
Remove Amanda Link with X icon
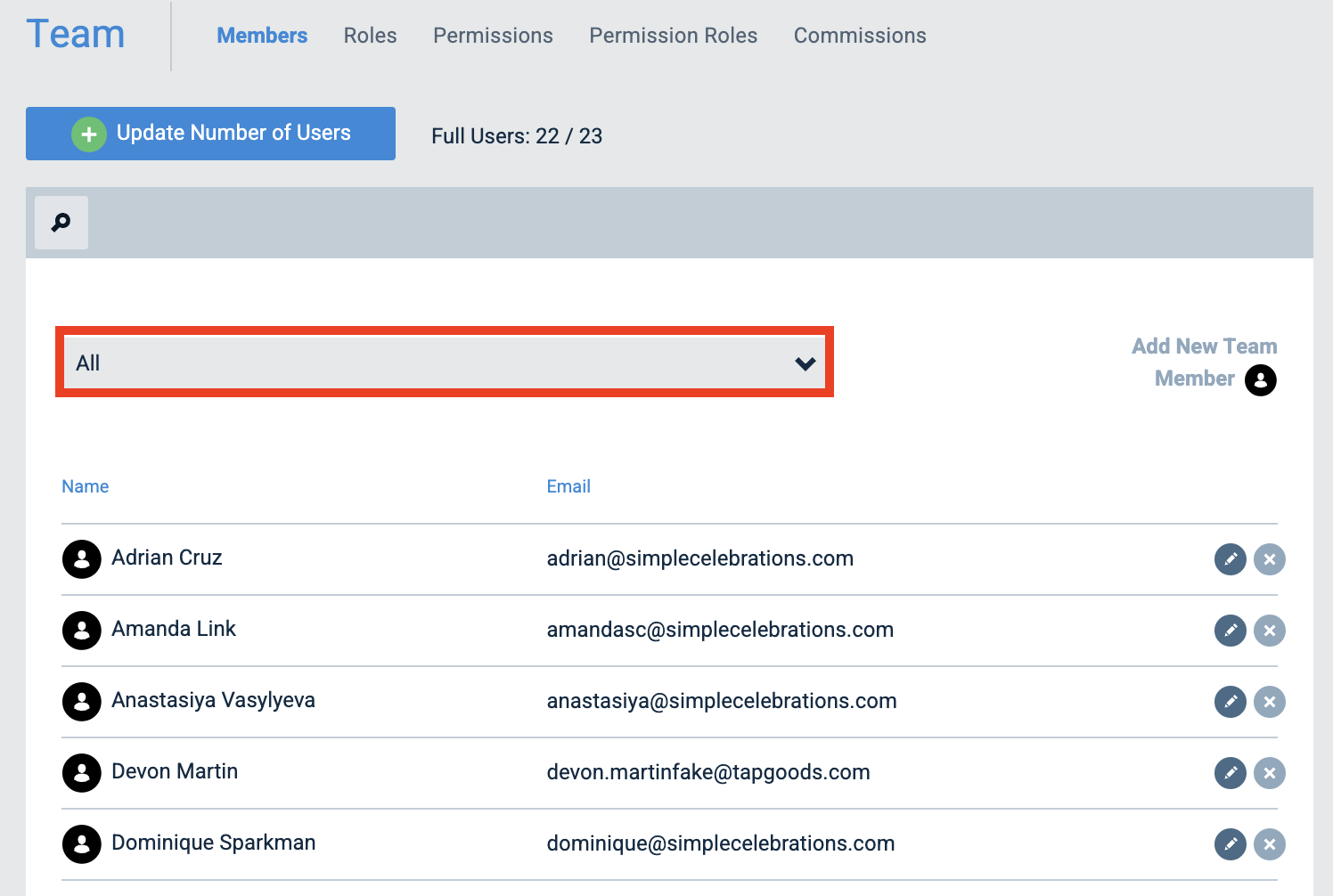point(1270,631)
